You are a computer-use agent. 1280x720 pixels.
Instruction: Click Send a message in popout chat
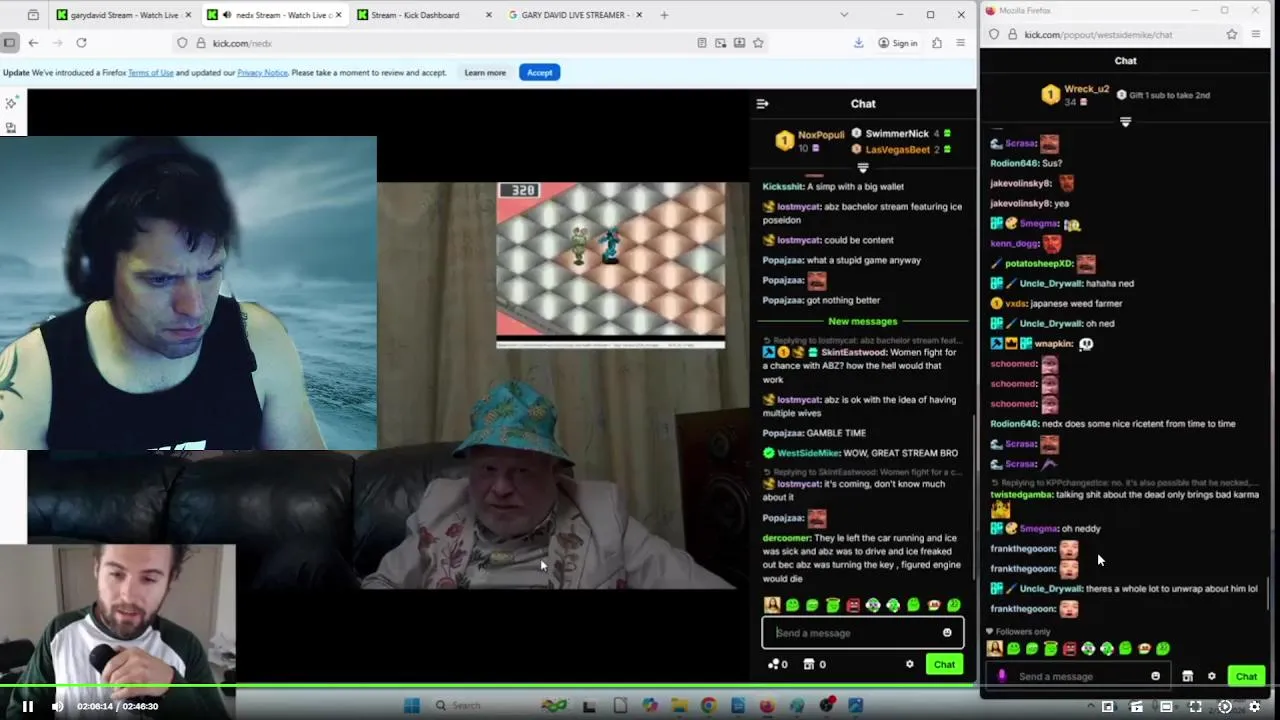coord(1080,676)
